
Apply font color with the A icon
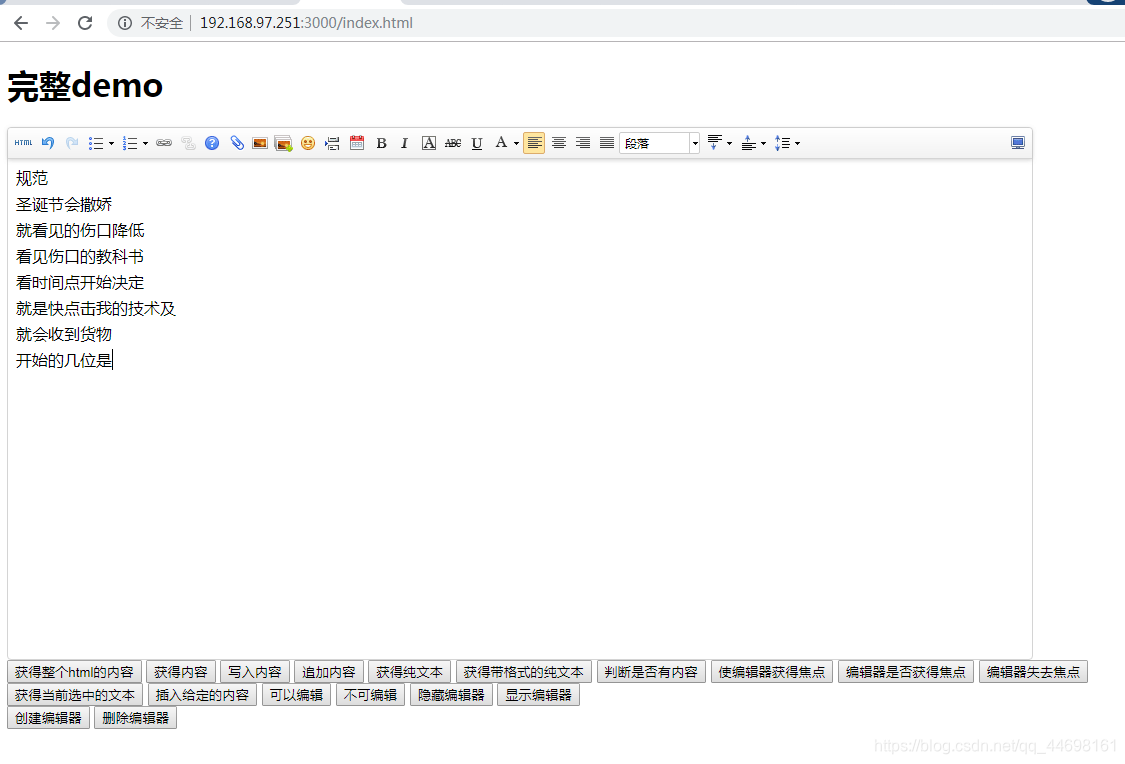click(501, 143)
